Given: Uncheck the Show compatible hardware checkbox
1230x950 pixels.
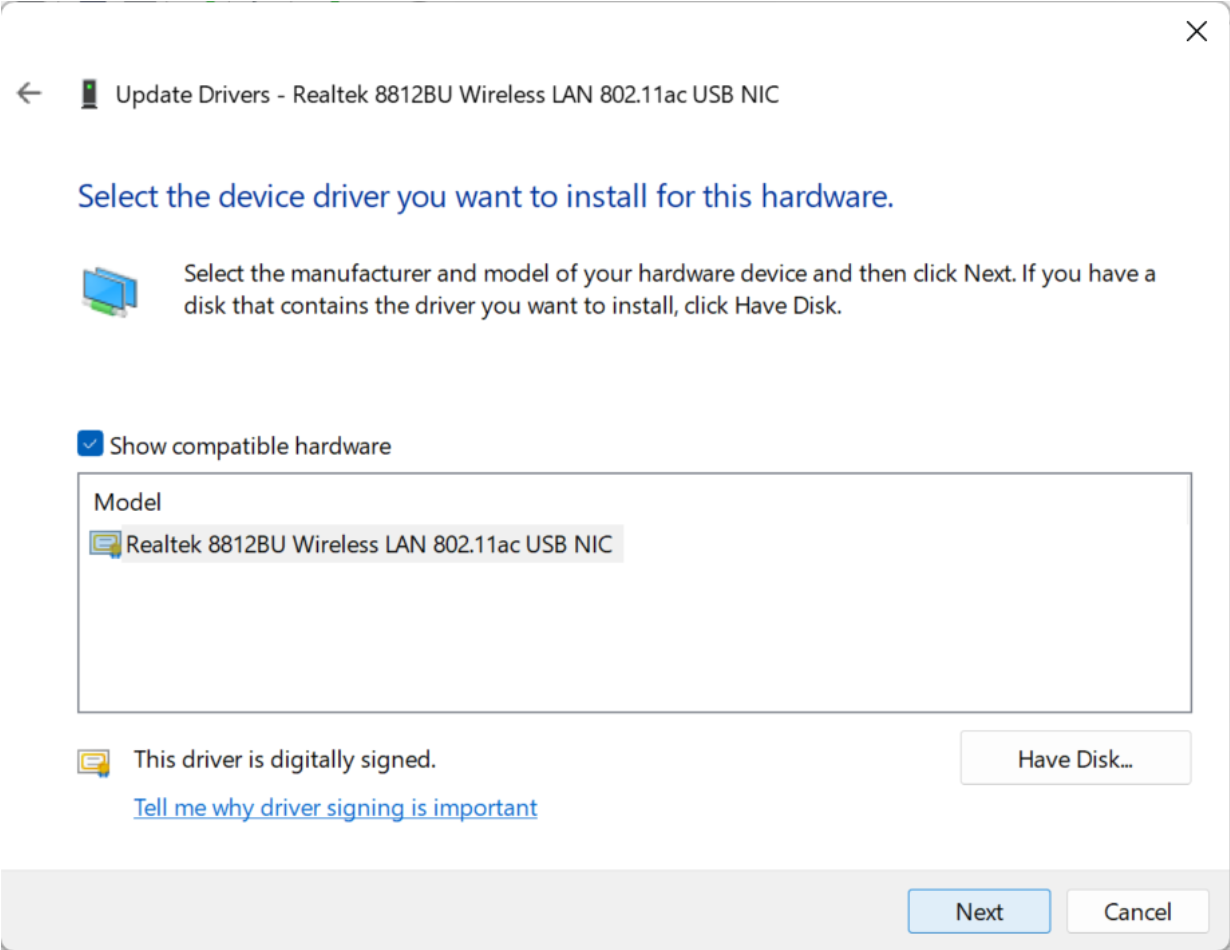Looking at the screenshot, I should tap(90, 445).
